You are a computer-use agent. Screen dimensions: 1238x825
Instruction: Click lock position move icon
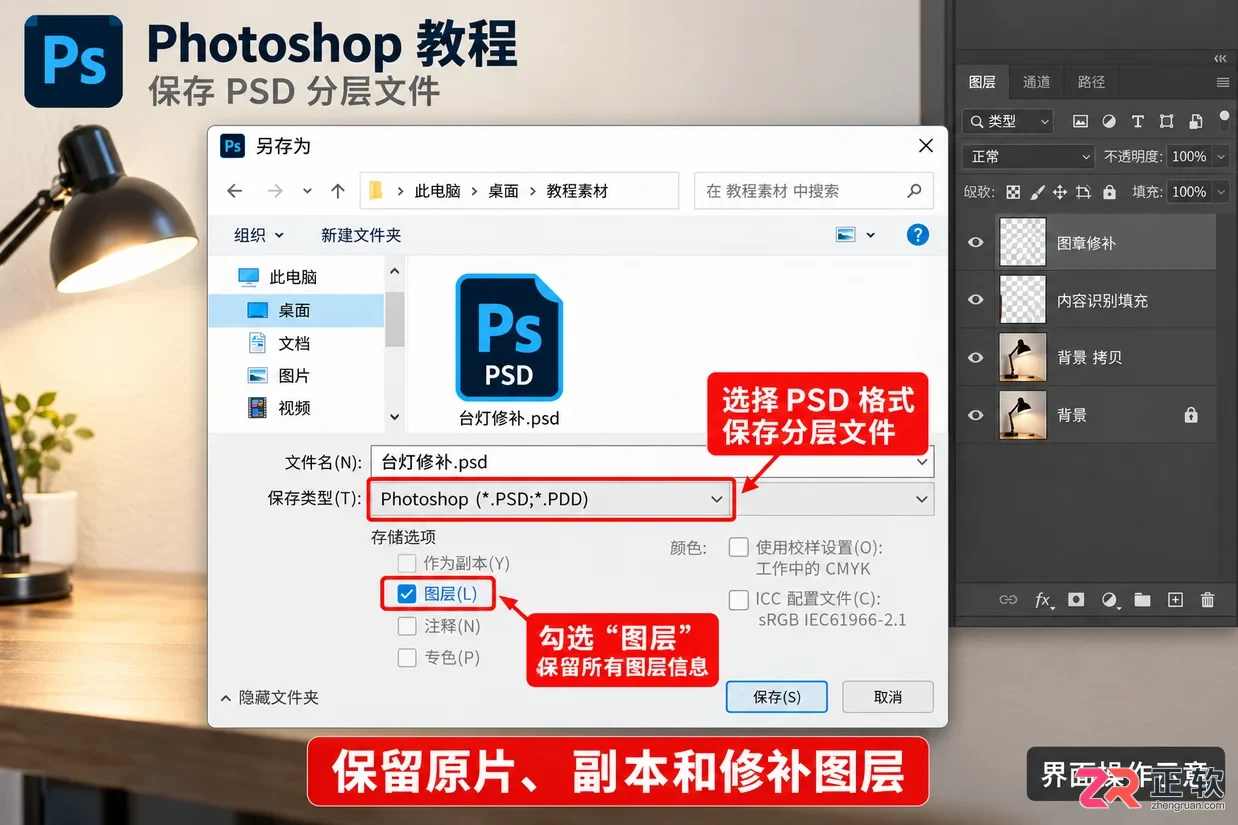[1060, 191]
